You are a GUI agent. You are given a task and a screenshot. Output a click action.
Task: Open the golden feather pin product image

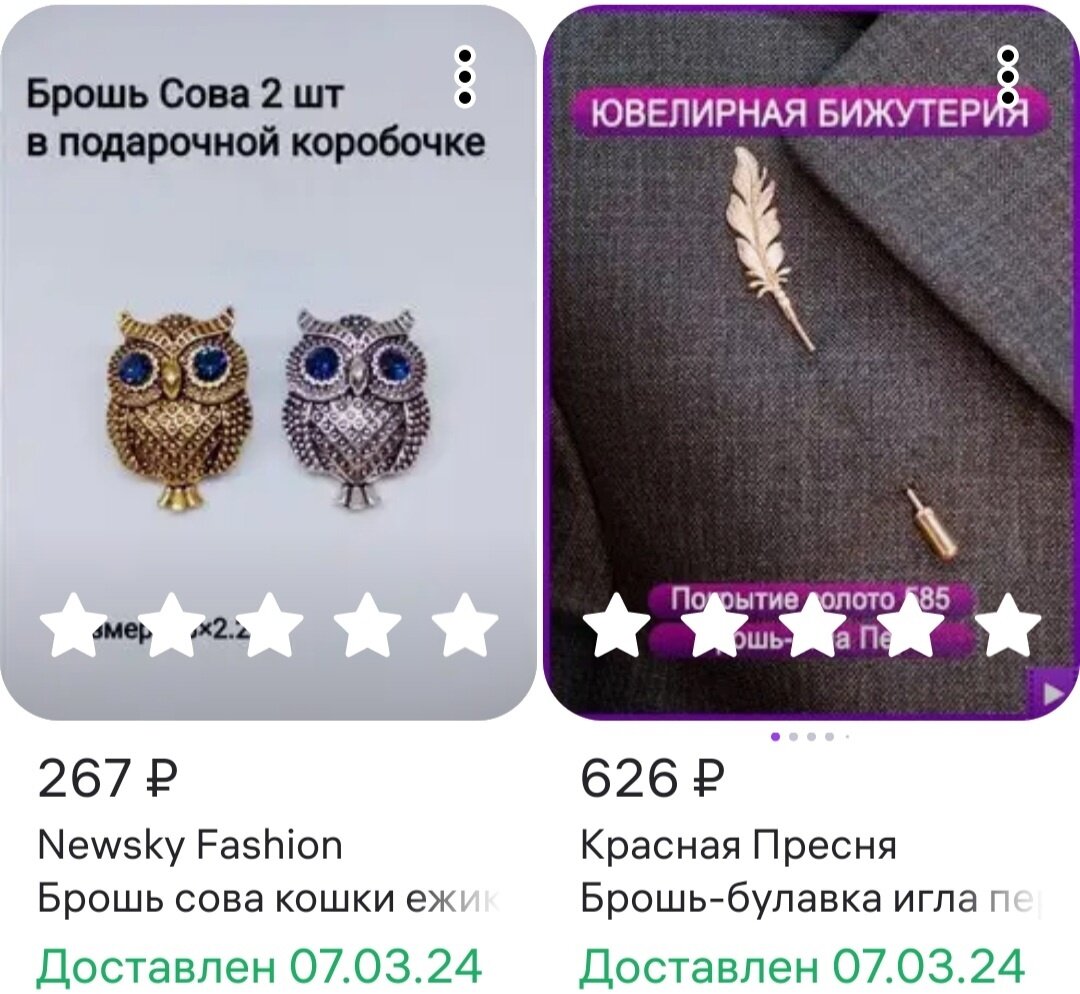[811, 363]
